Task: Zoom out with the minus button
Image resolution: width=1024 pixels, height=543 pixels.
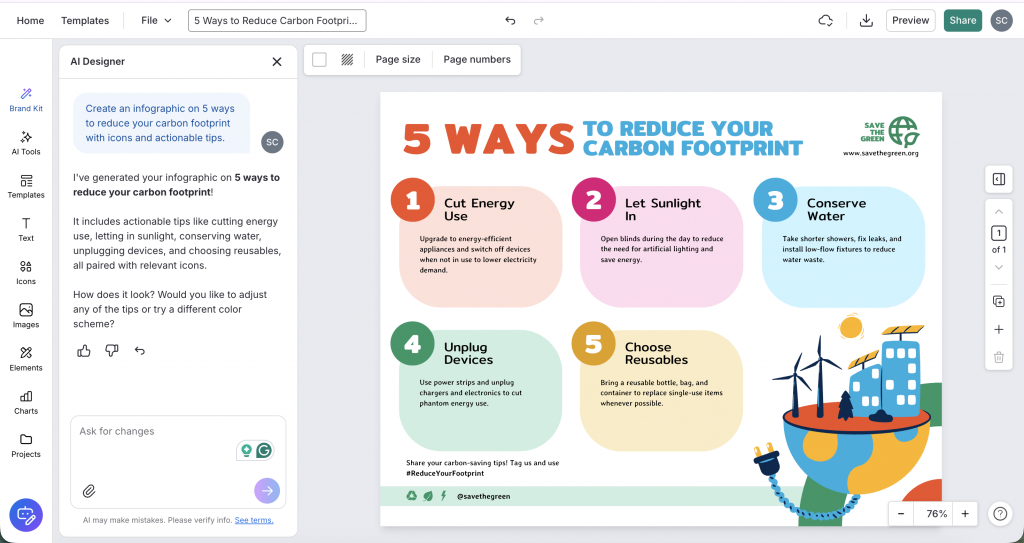Action: pos(901,514)
